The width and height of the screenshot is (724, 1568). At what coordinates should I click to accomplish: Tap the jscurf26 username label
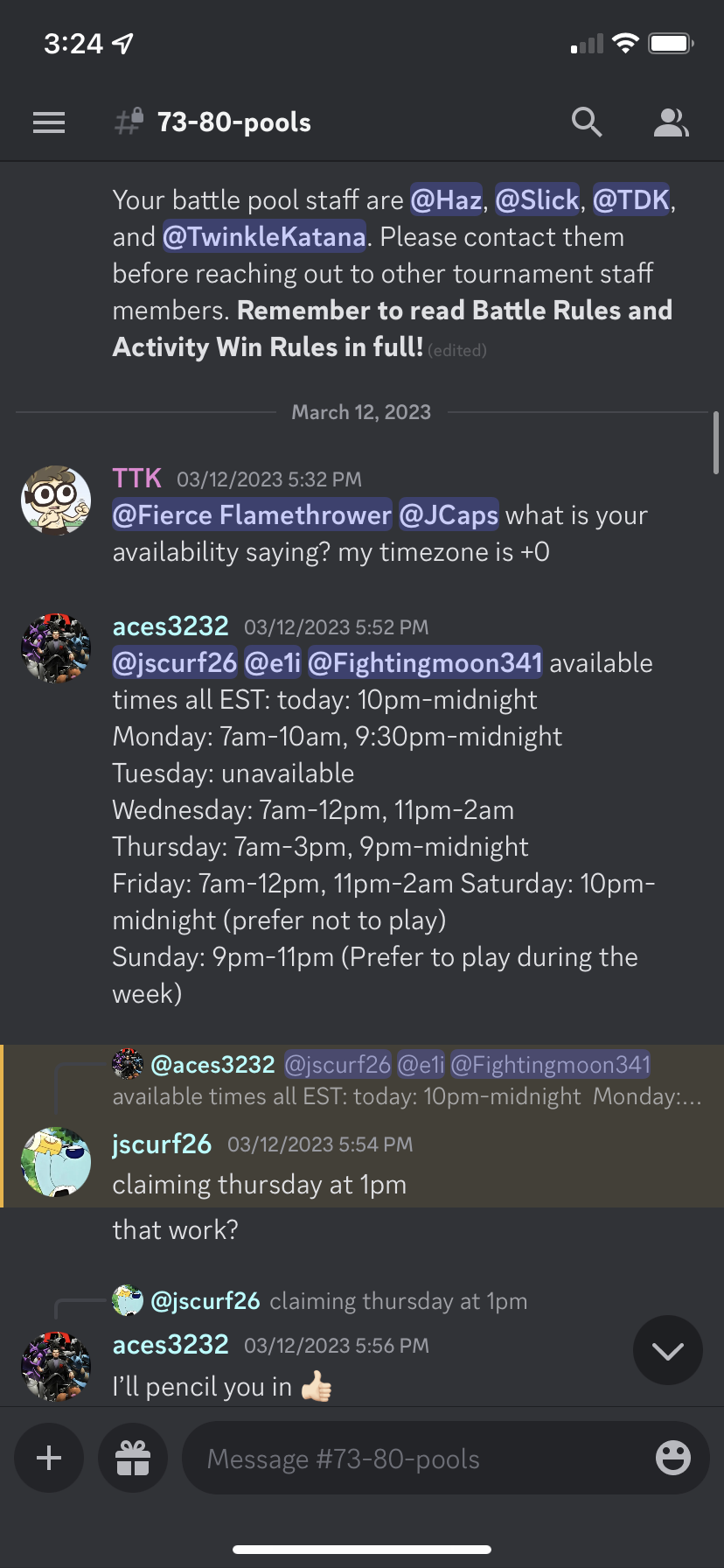(162, 1144)
